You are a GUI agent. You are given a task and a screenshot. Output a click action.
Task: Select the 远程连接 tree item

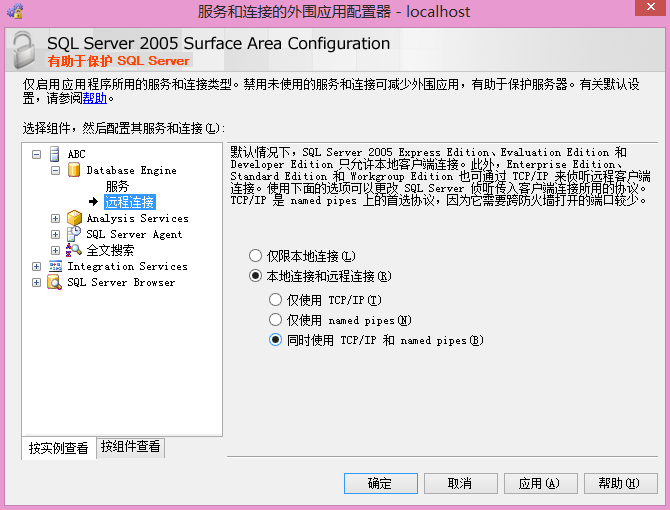129,202
